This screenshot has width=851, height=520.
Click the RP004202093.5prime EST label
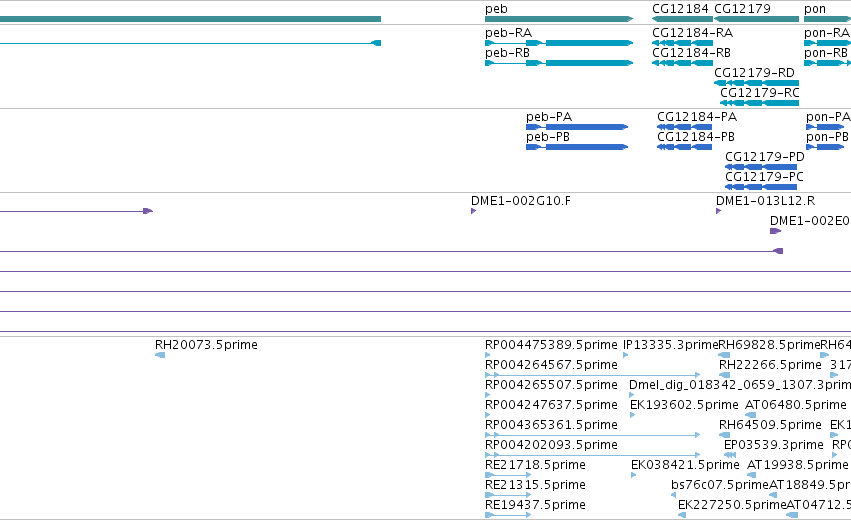pyautogui.click(x=551, y=445)
